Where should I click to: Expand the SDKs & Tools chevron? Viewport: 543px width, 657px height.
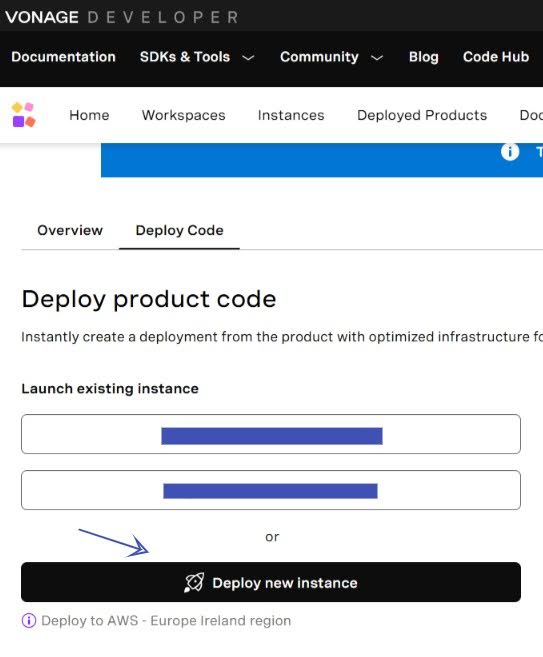point(248,58)
